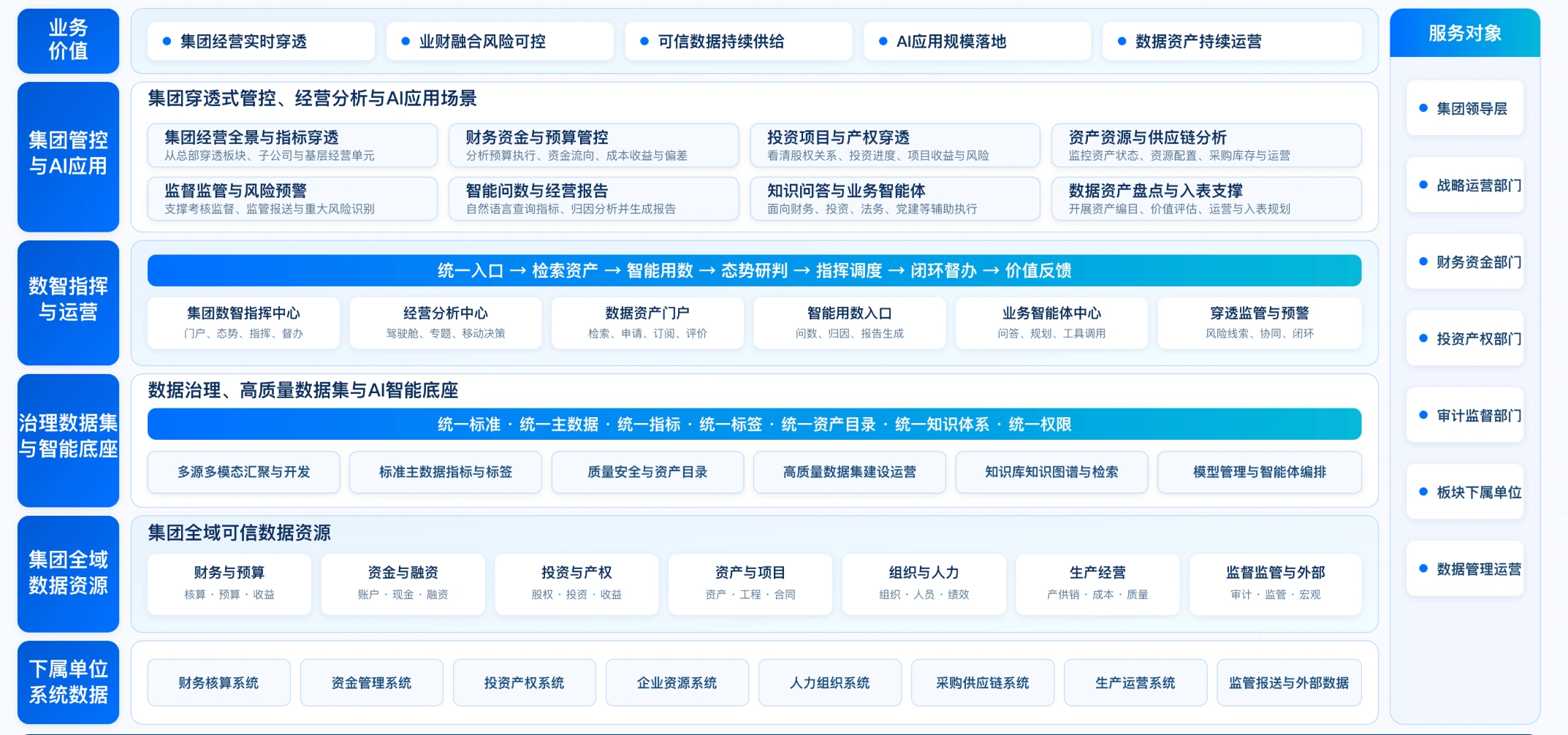Image resolution: width=1568 pixels, height=735 pixels.
Task: Click the 服务对象 panel header
Action: click(1465, 33)
